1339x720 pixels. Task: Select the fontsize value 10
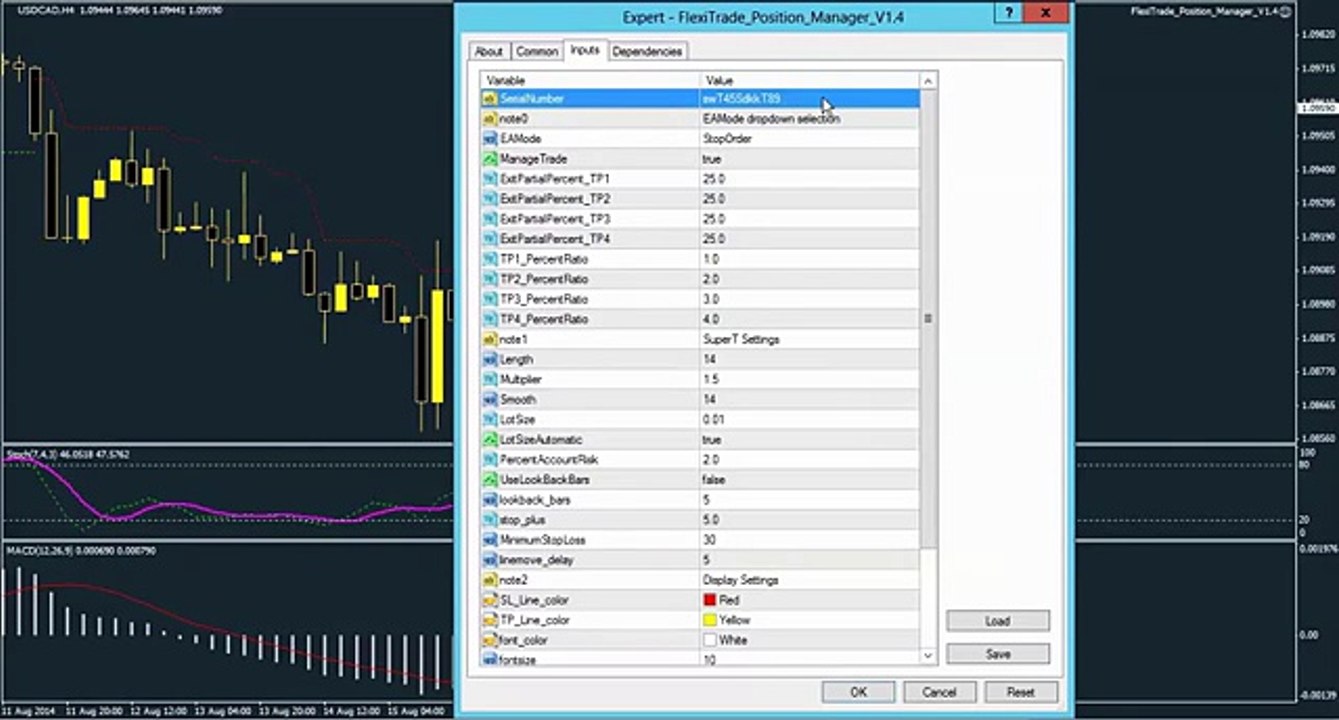709,660
